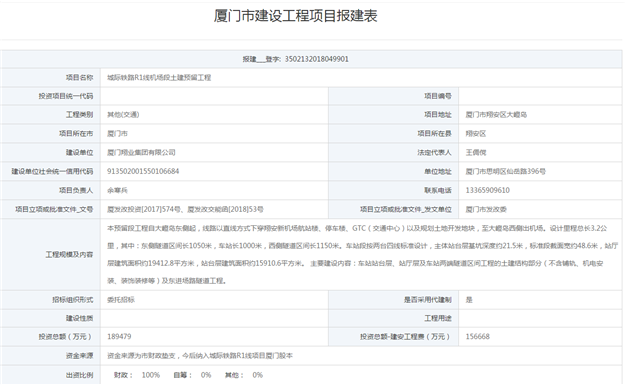625x385 pixels.
Task: Select company name 厦门翔业集团有限公司
Action: (x=141, y=152)
